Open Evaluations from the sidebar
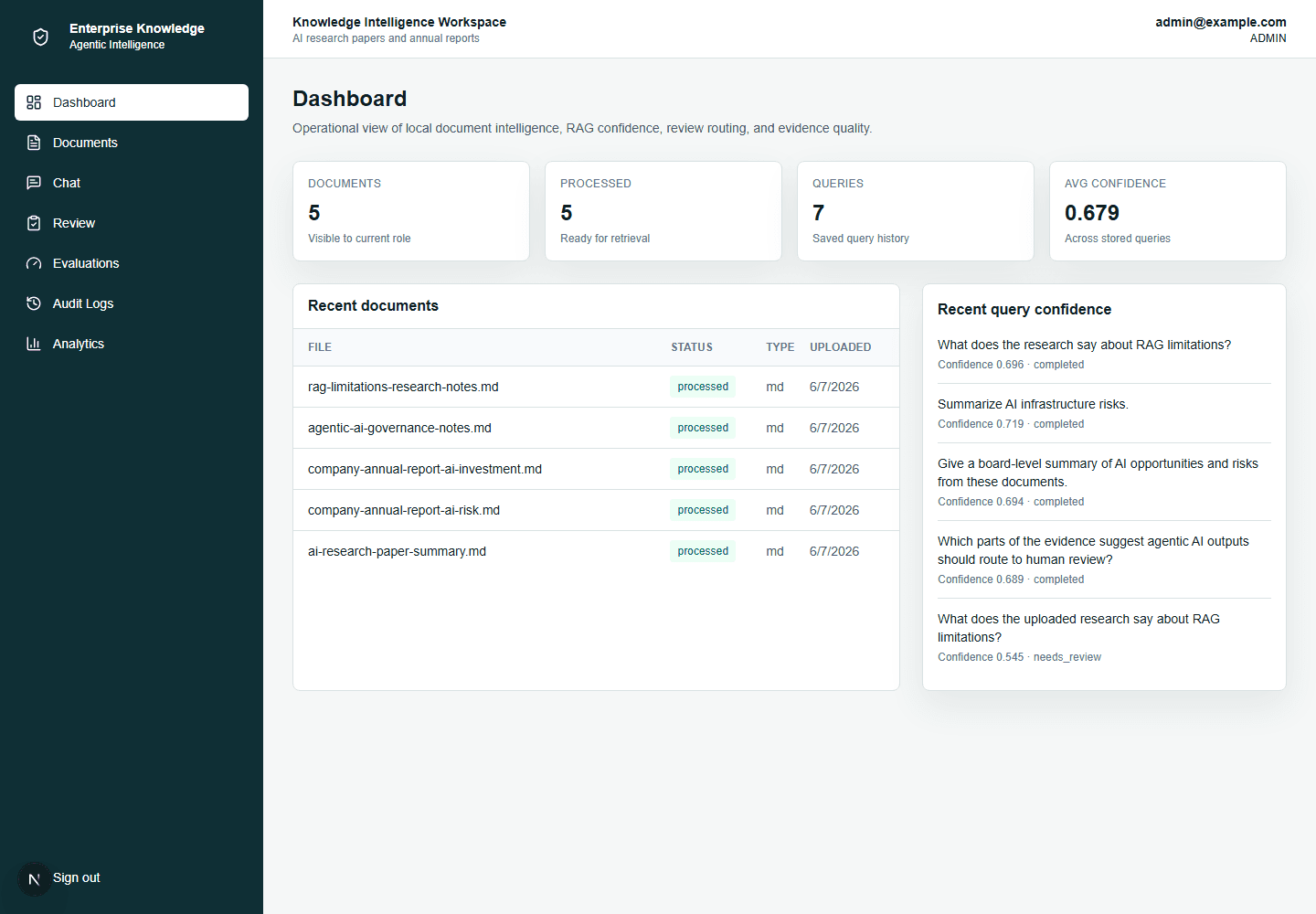The image size is (1316, 914). coord(132,263)
